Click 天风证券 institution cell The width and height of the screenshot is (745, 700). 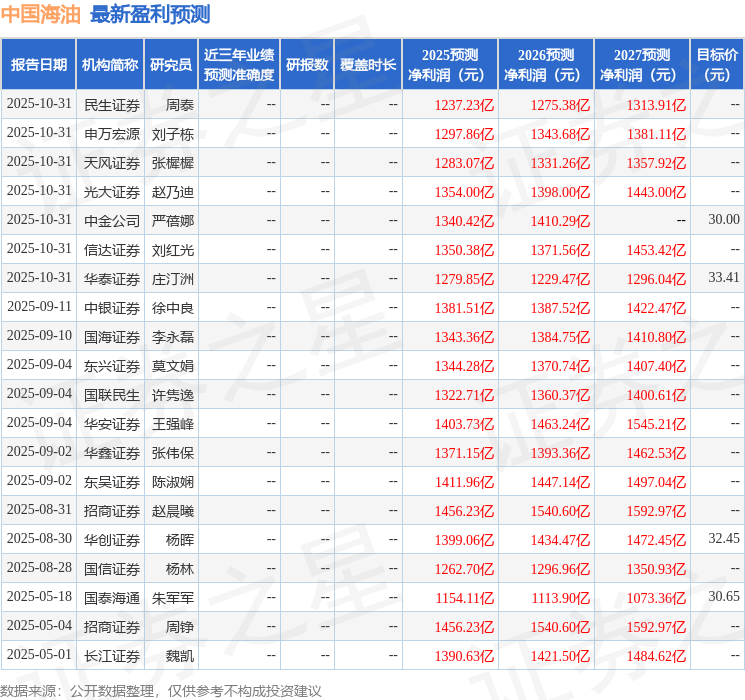point(112,163)
